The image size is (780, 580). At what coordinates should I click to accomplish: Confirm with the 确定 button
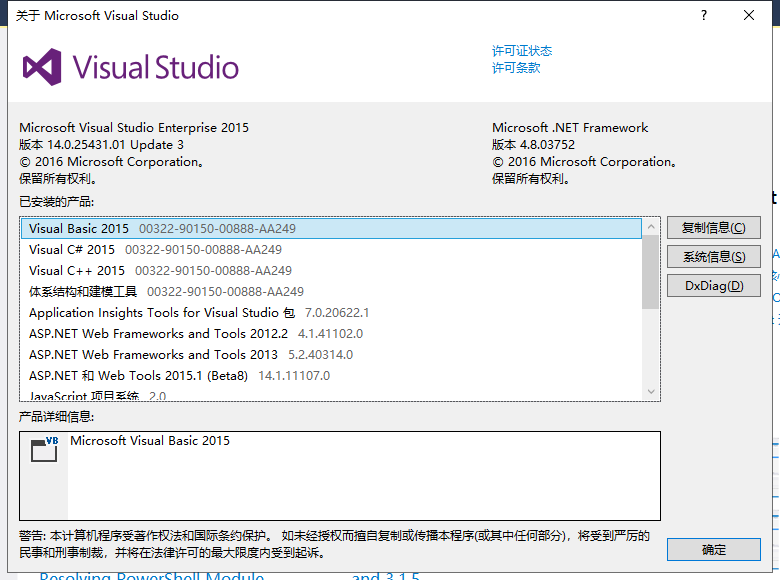[713, 550]
